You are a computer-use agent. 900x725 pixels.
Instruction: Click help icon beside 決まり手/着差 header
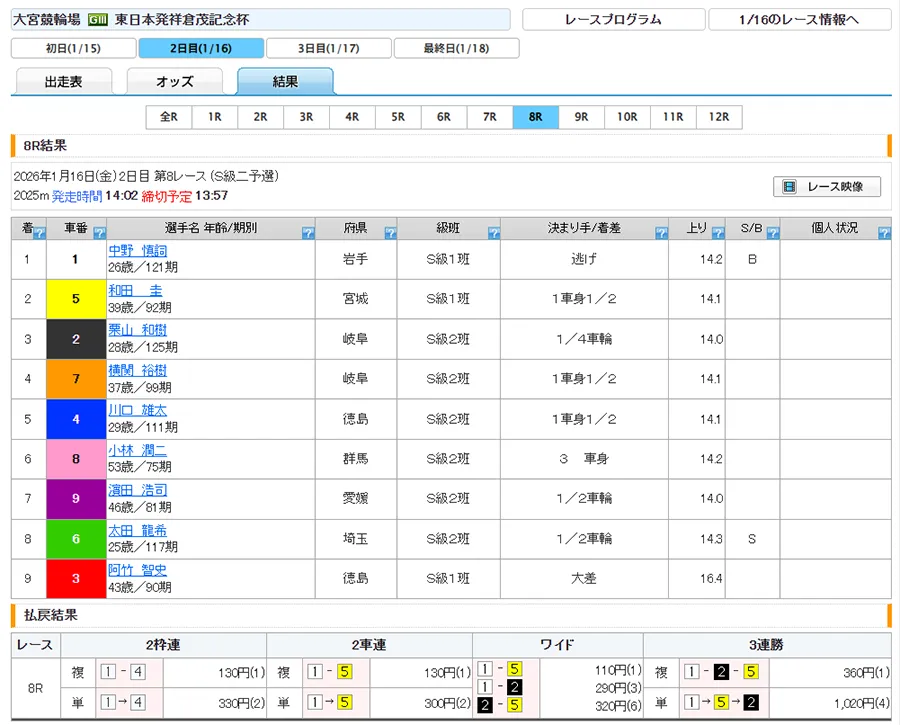coord(661,234)
